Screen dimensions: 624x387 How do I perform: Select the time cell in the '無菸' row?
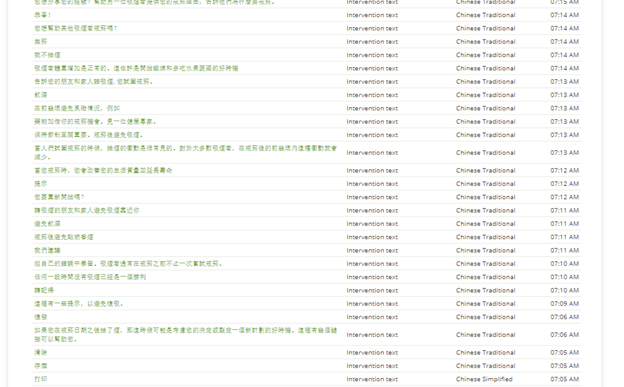[564, 41]
